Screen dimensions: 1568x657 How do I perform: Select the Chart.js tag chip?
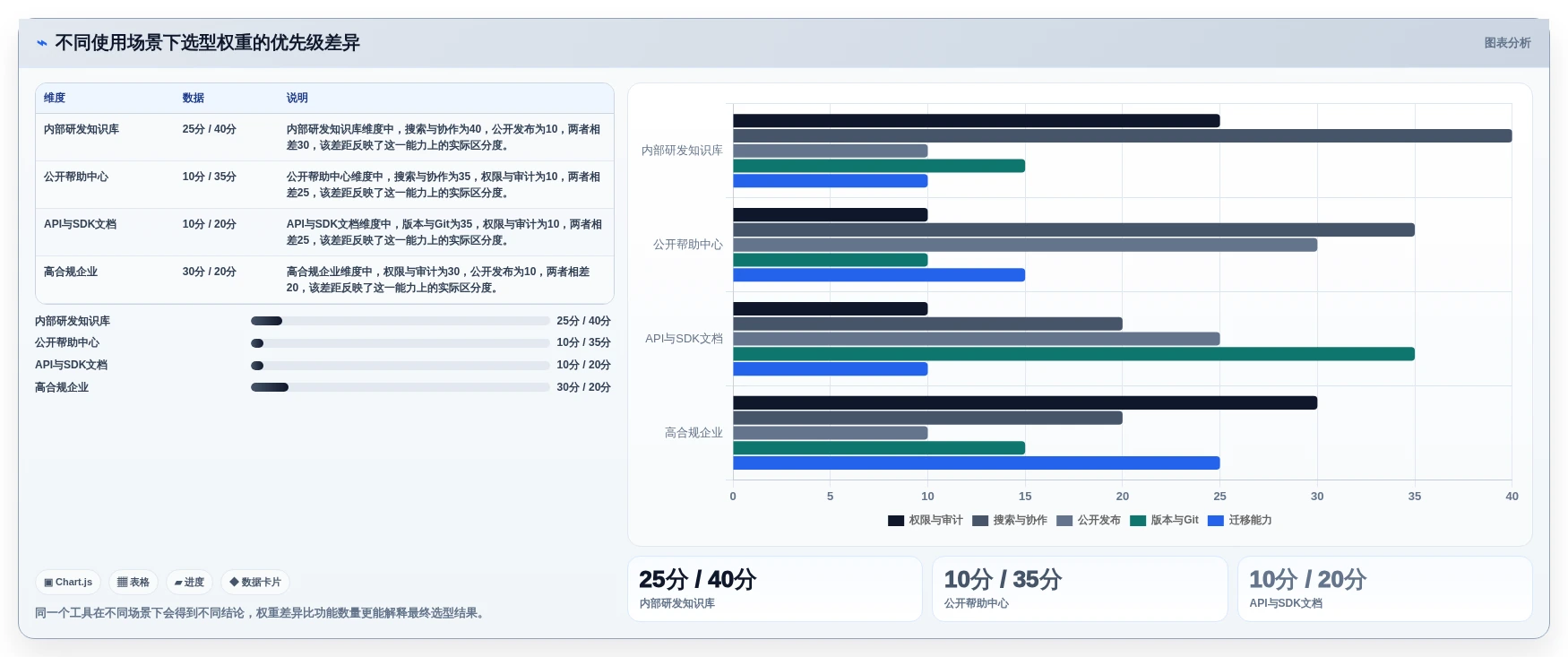pyautogui.click(x=68, y=582)
